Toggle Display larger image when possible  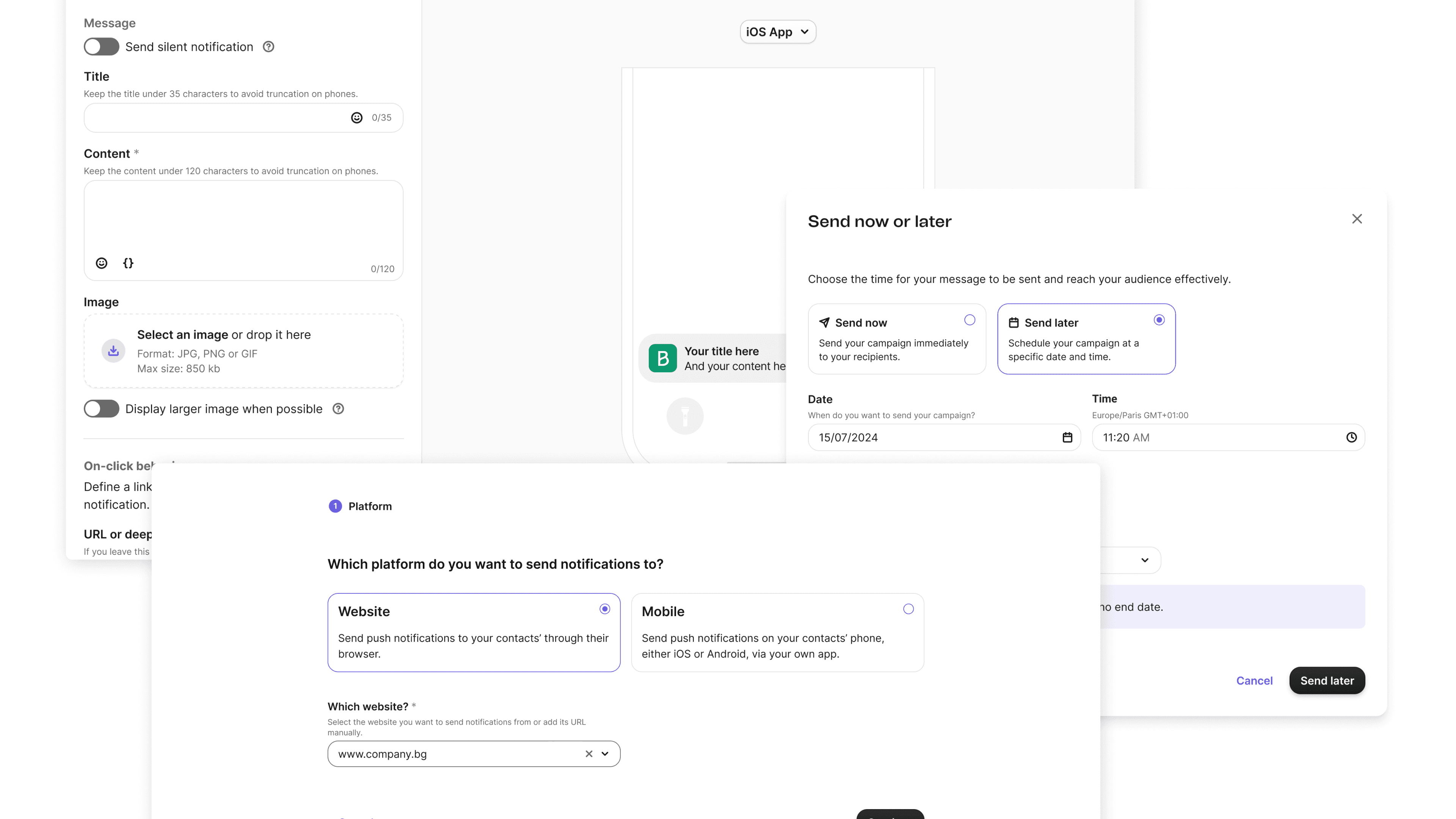point(102,409)
